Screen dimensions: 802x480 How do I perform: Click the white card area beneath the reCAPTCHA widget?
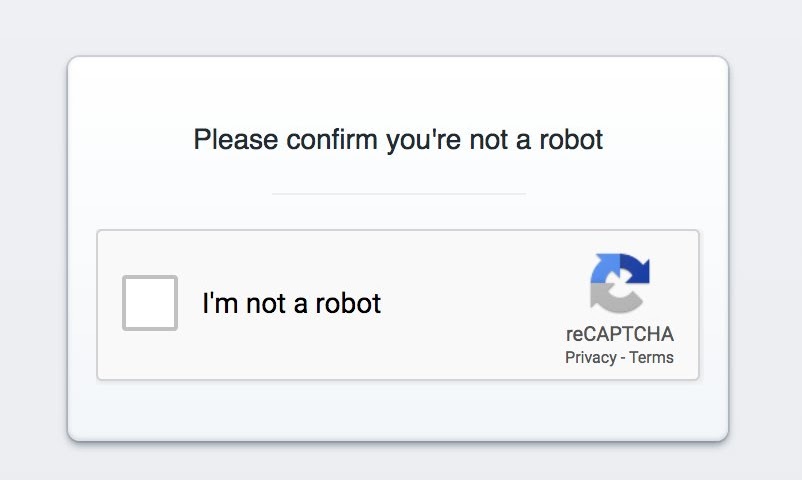tap(398, 410)
